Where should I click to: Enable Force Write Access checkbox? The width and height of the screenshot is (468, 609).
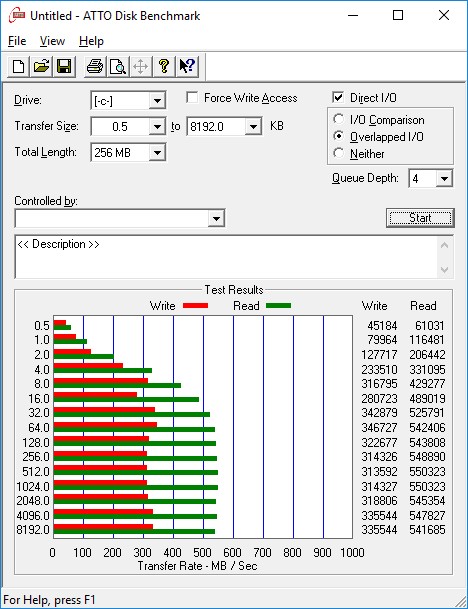192,97
